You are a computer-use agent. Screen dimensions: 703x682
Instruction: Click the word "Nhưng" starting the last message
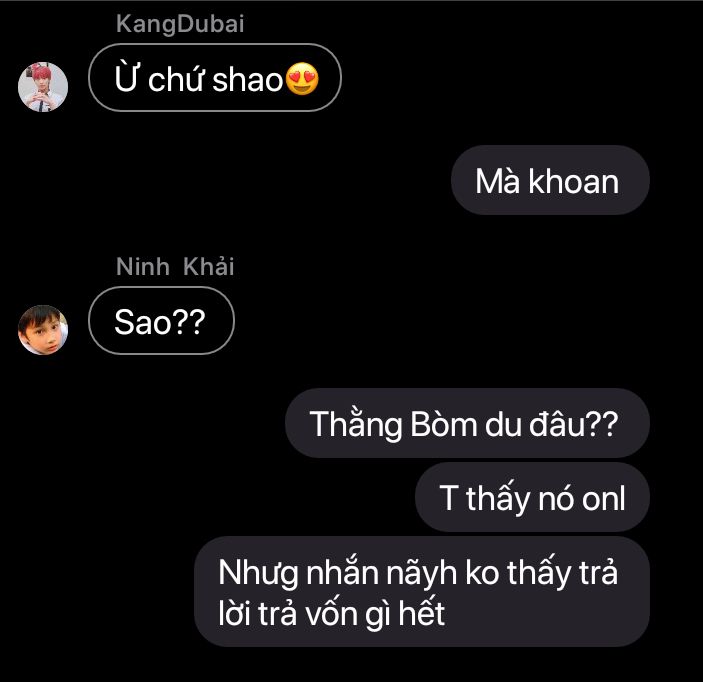click(258, 573)
